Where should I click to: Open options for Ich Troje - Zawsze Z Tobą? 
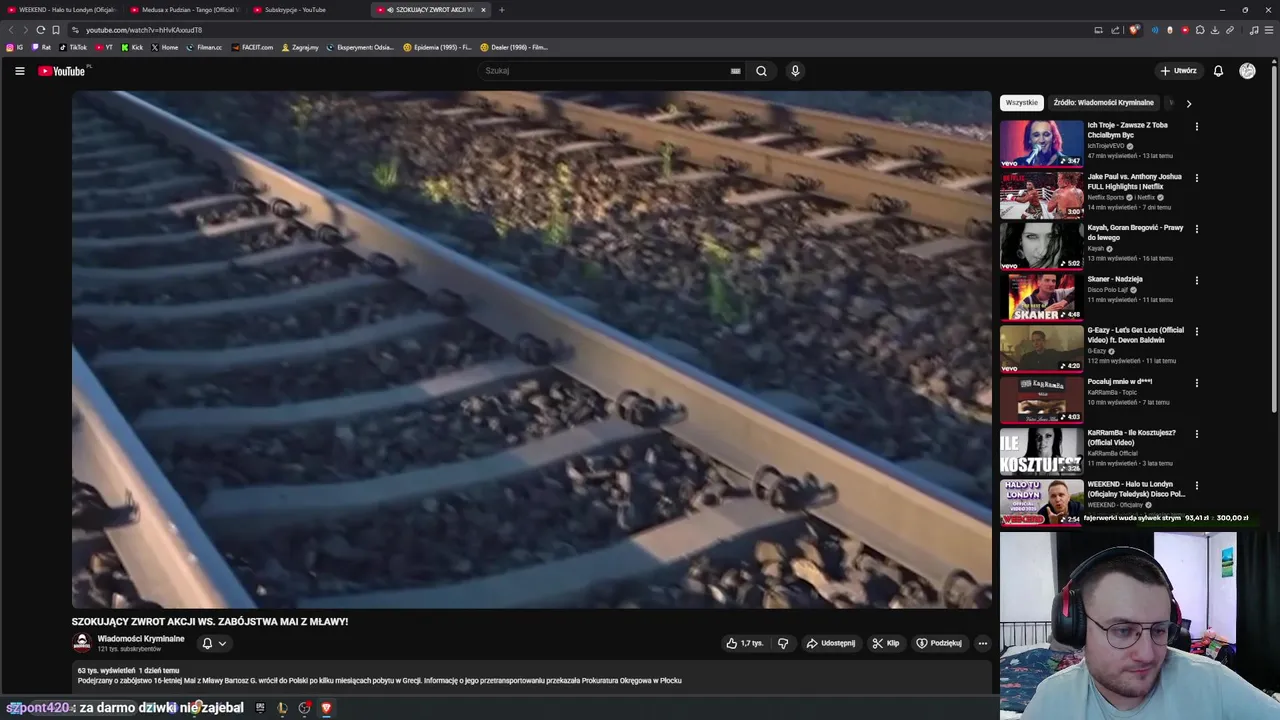click(1196, 127)
